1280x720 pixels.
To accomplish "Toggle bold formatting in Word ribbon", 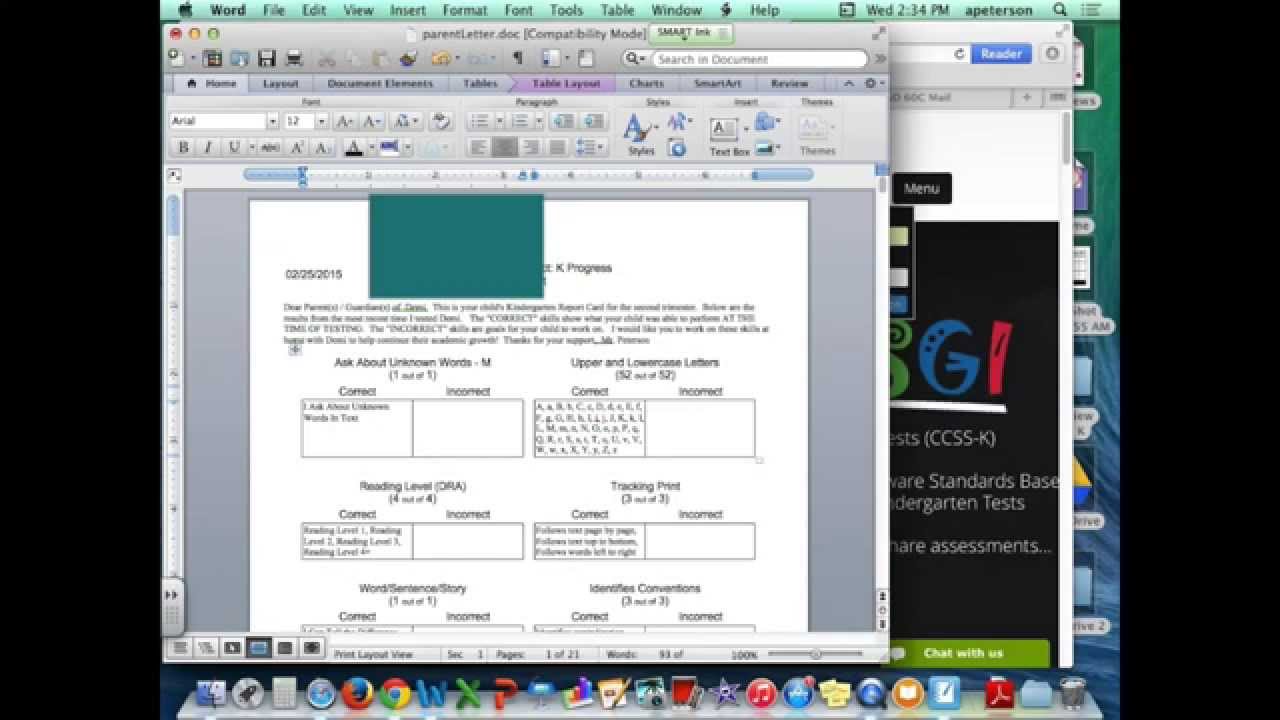I will point(183,147).
